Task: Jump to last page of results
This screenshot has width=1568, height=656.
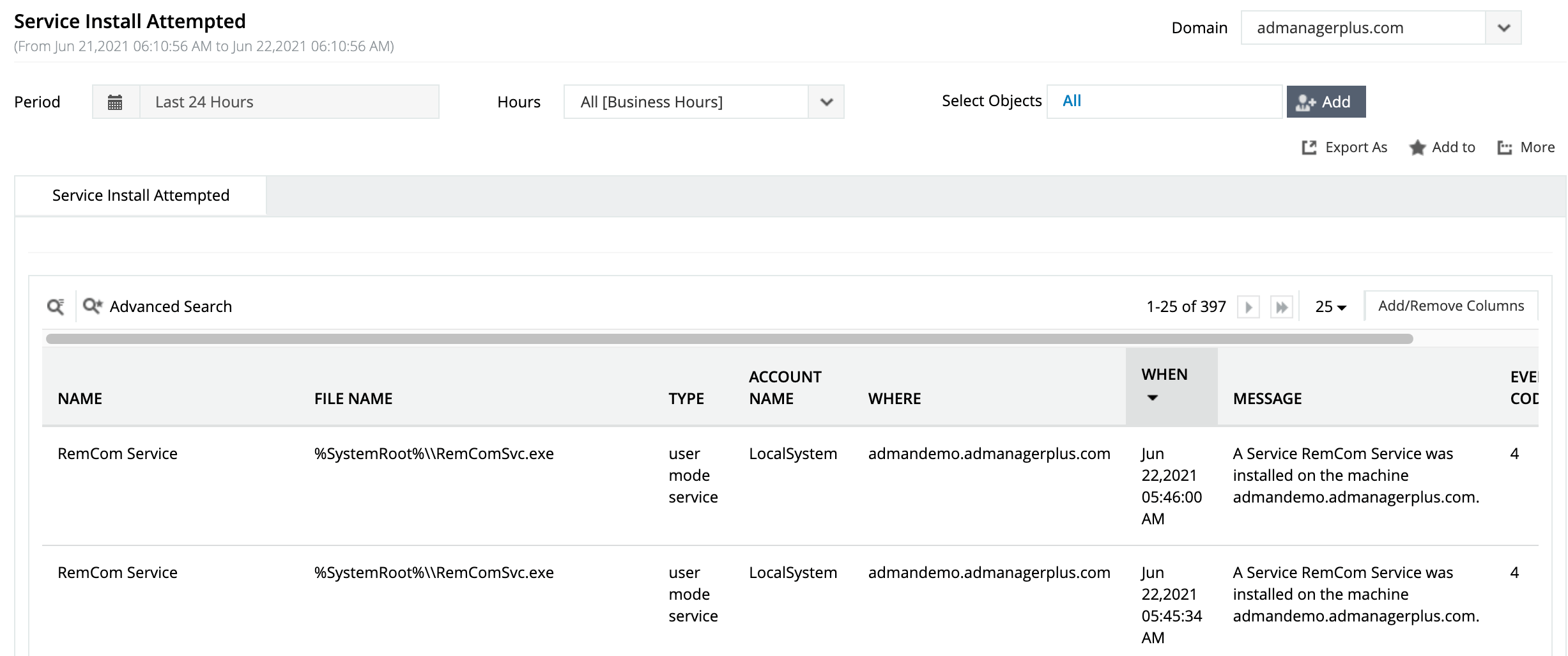Action: coord(1282,307)
